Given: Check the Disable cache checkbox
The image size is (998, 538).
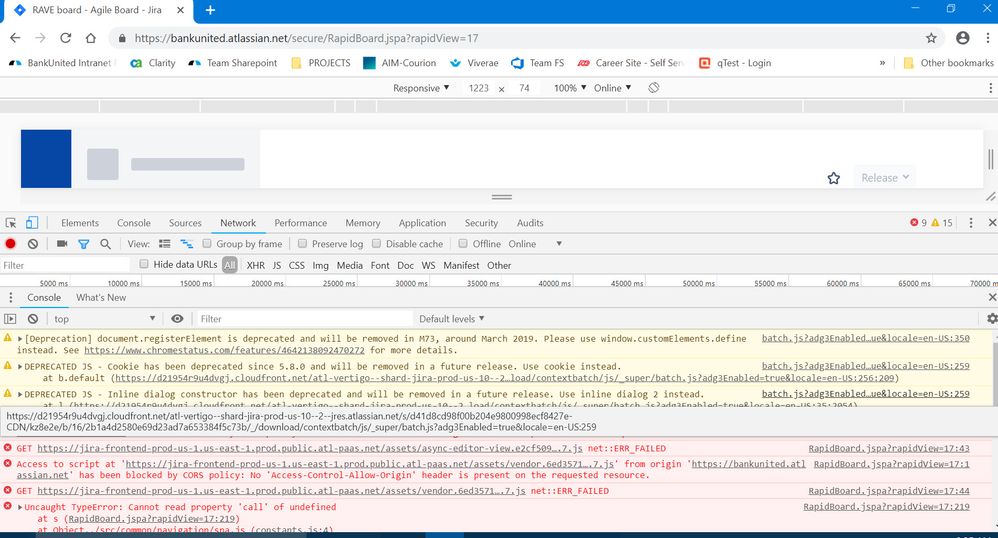Looking at the screenshot, I should (x=376, y=243).
